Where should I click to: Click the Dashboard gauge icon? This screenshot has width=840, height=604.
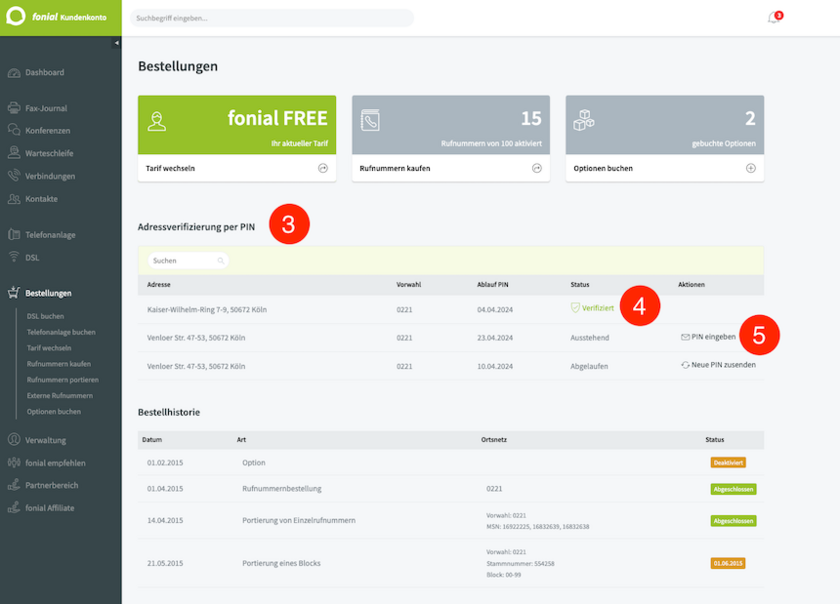tap(14, 72)
